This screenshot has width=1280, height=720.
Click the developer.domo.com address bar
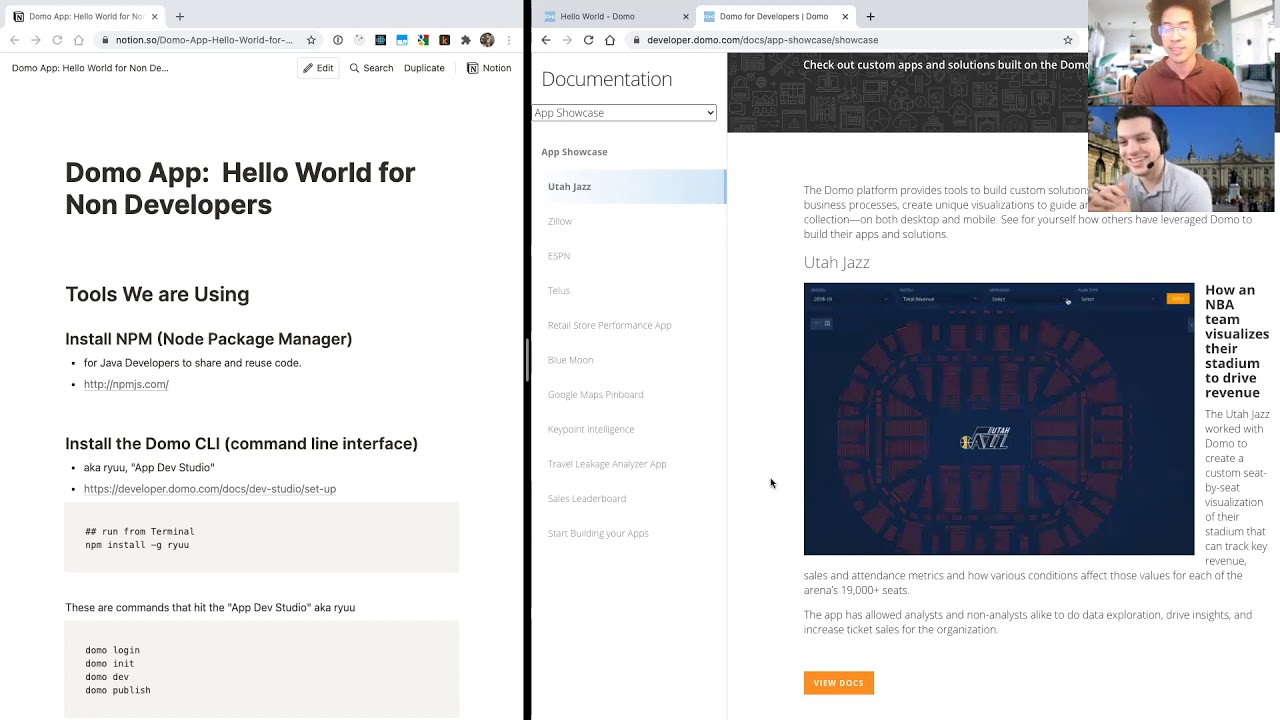853,40
